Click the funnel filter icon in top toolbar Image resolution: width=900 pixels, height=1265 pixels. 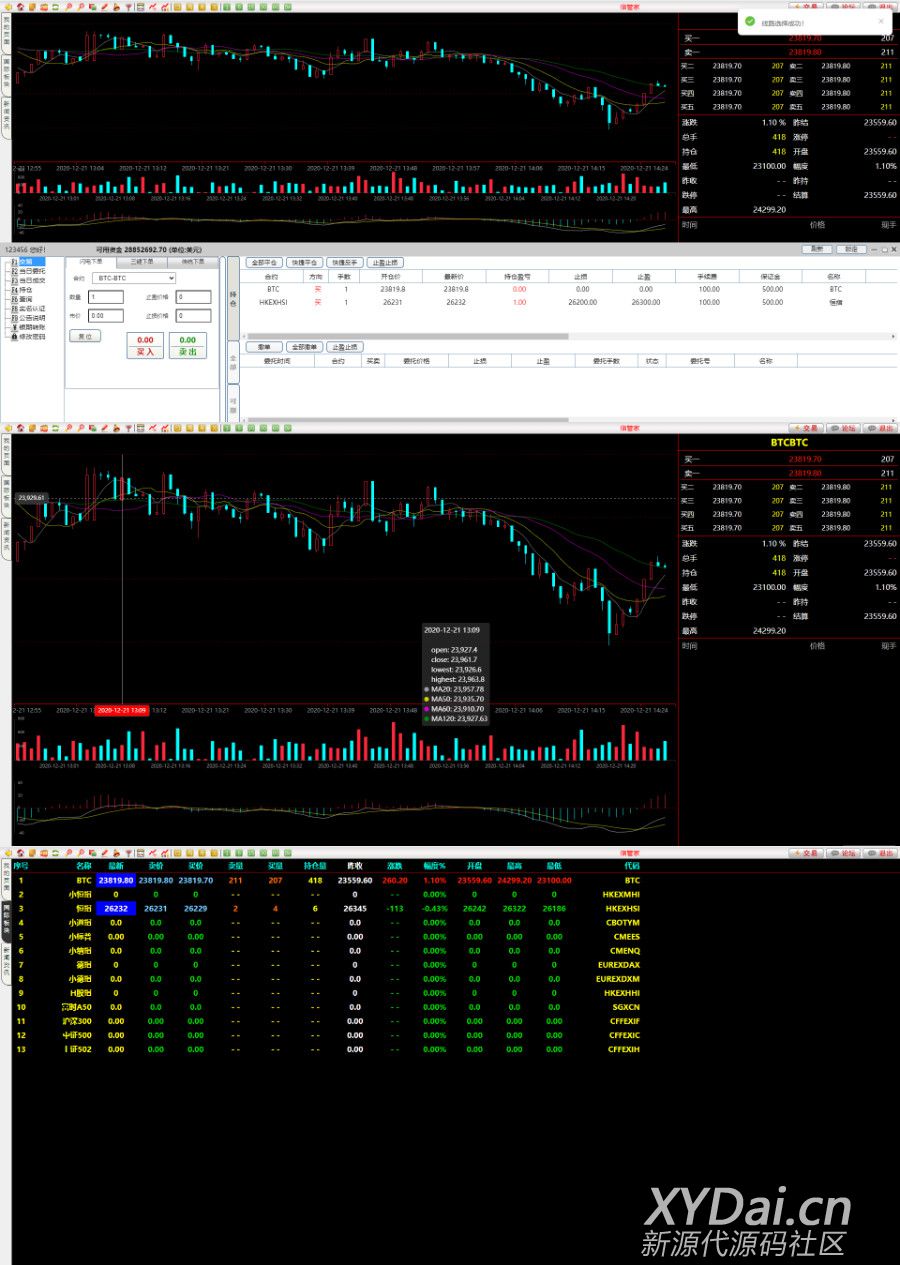tap(129, 7)
